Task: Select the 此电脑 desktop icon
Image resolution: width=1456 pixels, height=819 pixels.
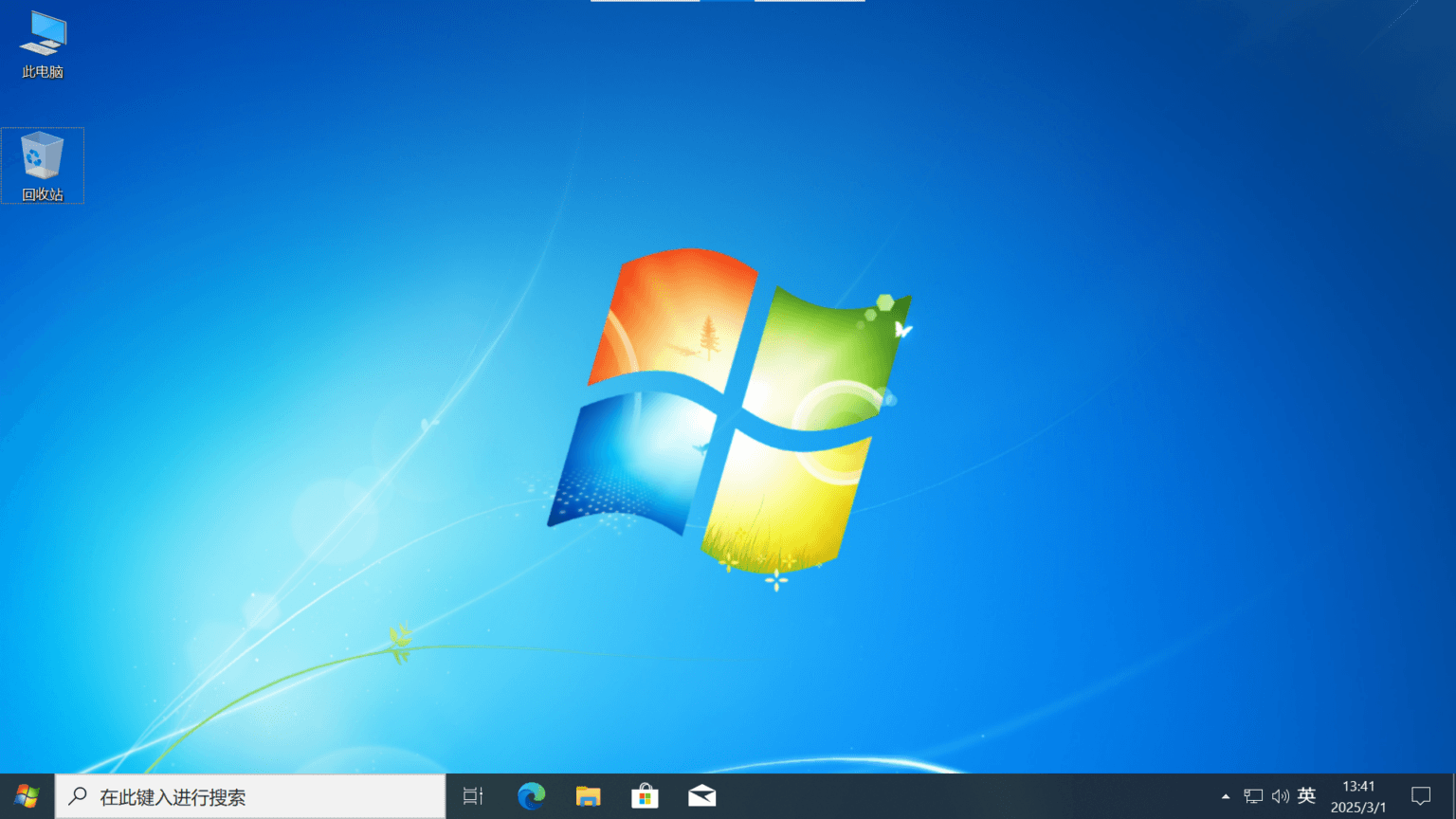Action: [x=43, y=45]
